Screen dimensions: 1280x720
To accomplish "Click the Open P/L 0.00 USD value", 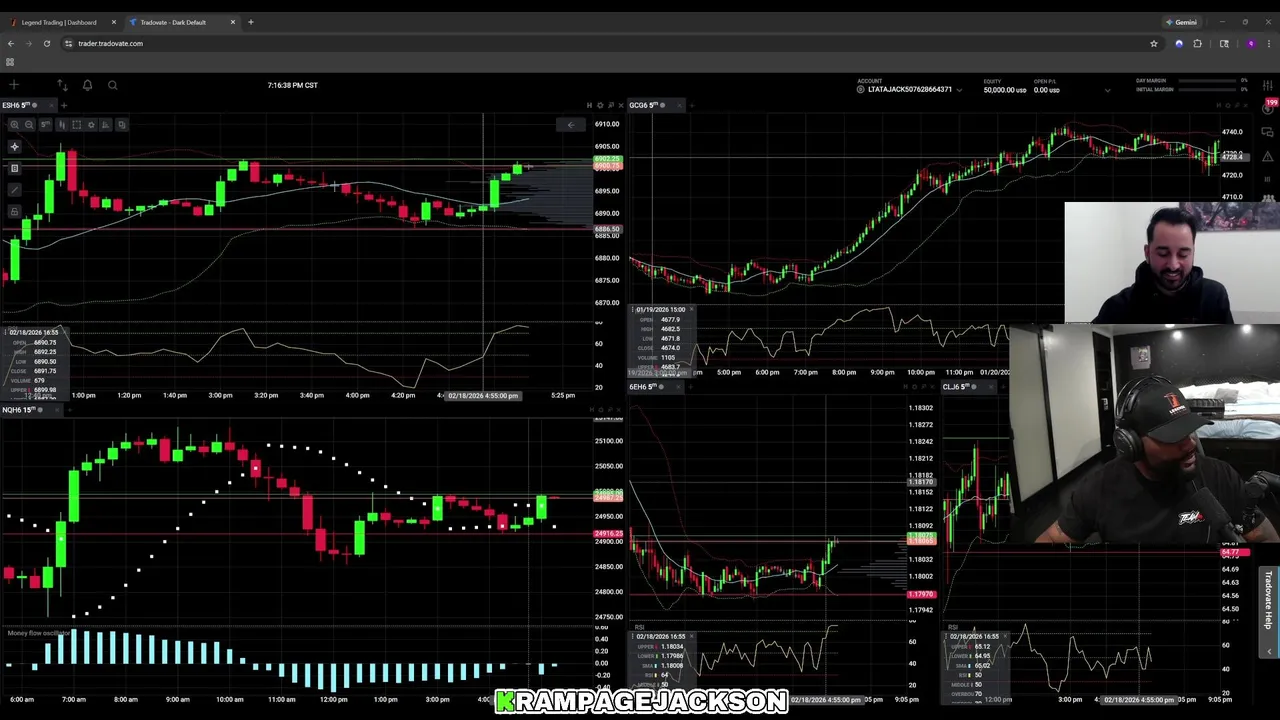I will point(1047,90).
